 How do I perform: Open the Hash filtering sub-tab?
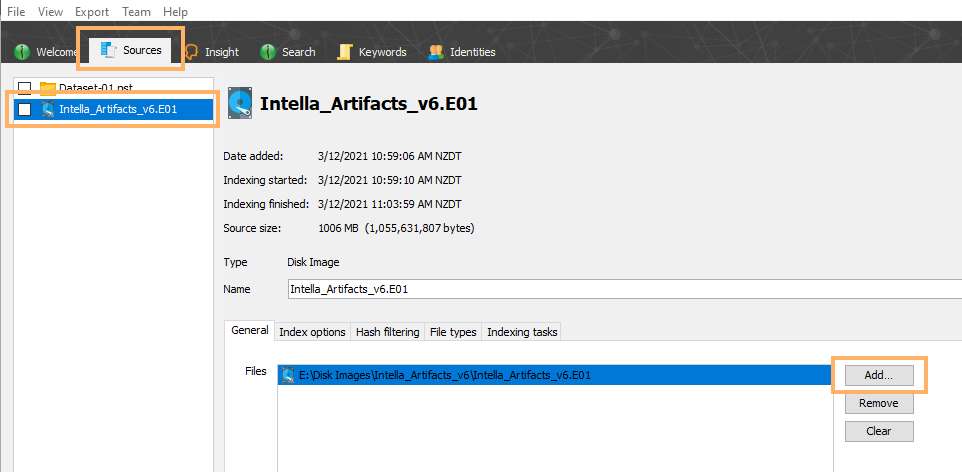point(387,331)
